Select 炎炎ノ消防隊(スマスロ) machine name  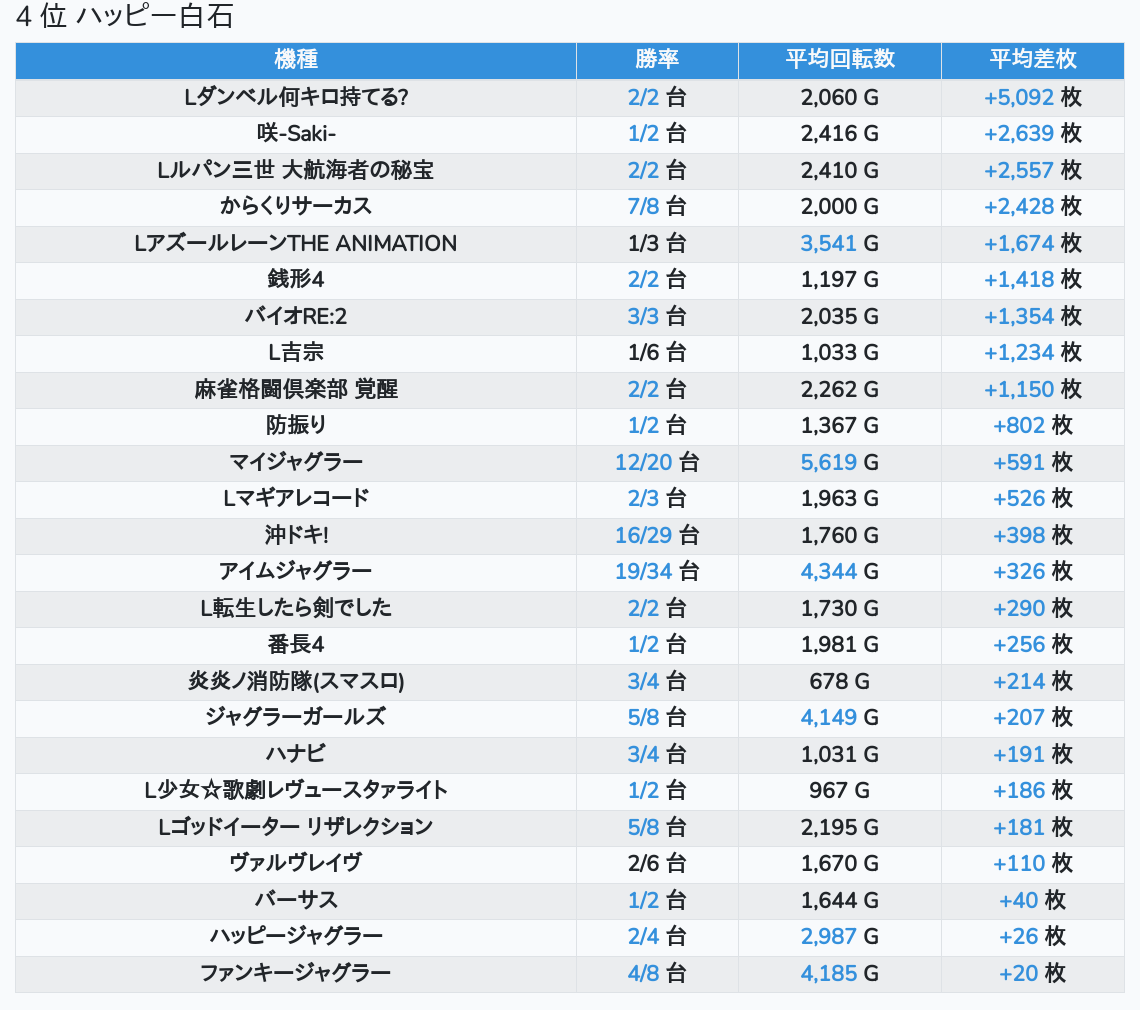[296, 681]
